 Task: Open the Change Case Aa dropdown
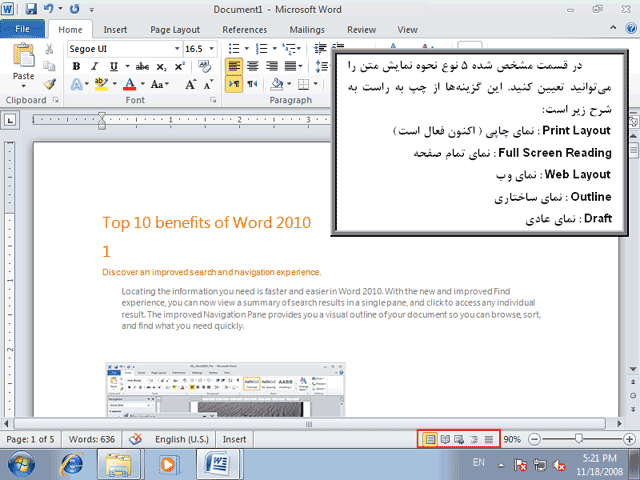[160, 84]
